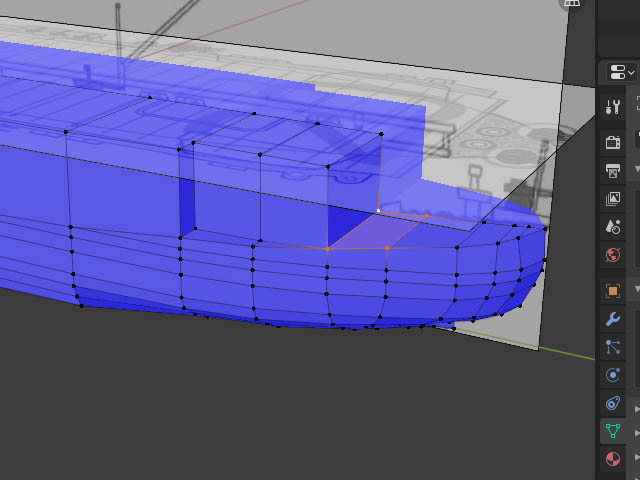Toggle perspective/orthographic view grid icon
The width and height of the screenshot is (640, 480).
point(572,4)
